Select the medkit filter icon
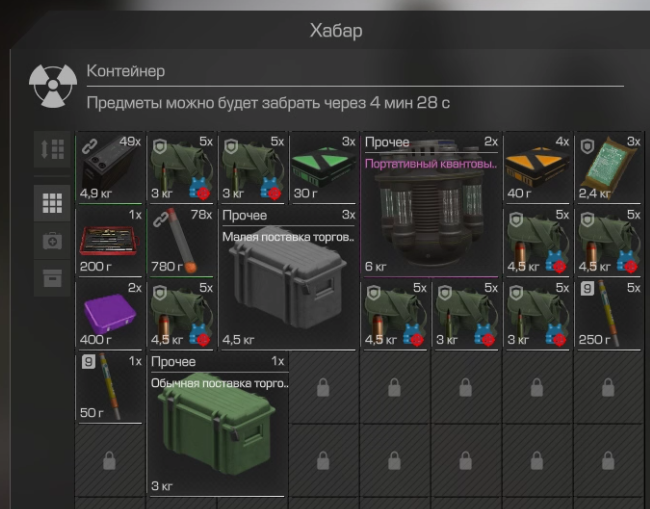The height and width of the screenshot is (509, 650). pos(52,241)
